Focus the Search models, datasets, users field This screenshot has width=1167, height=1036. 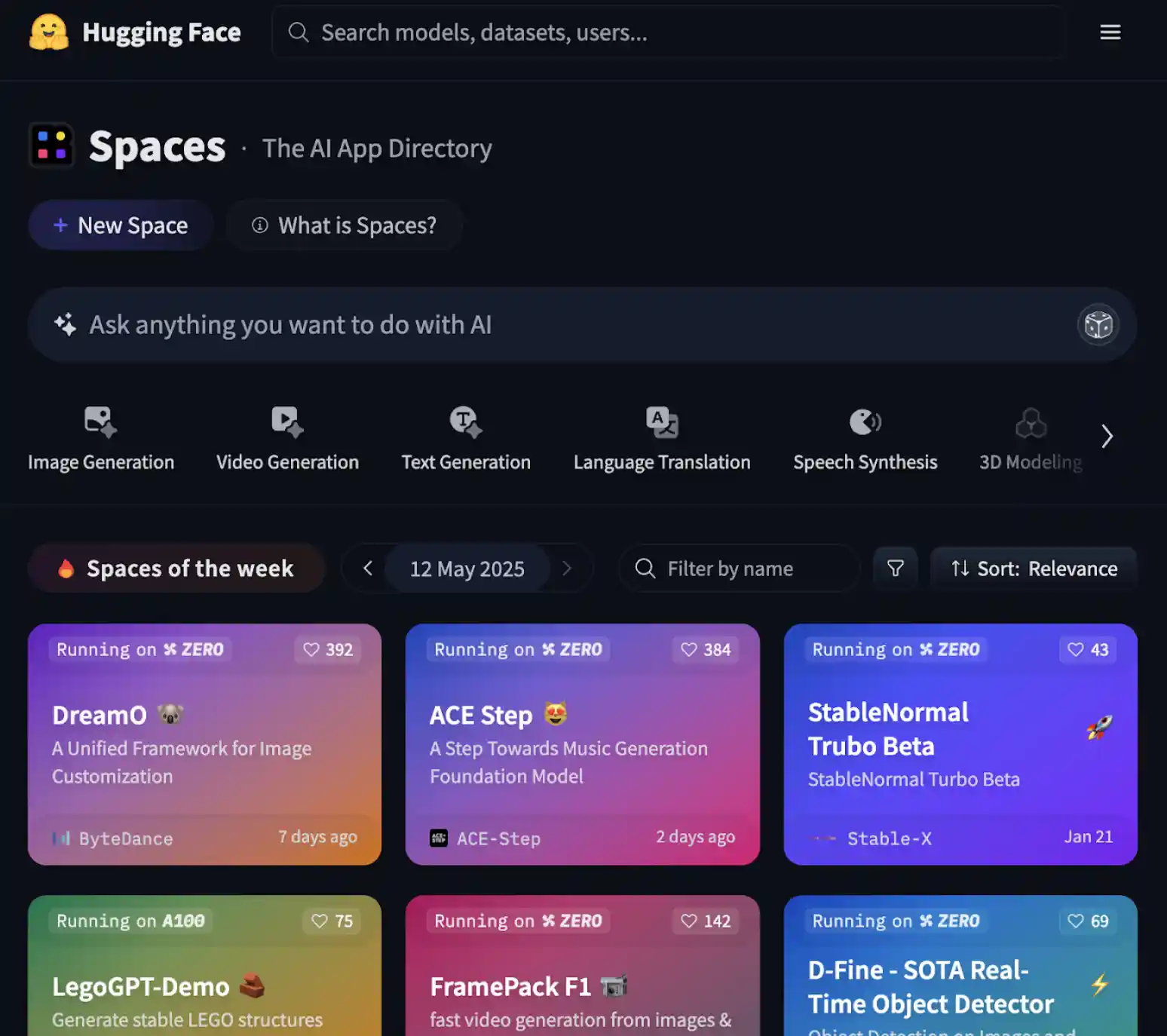[668, 32]
